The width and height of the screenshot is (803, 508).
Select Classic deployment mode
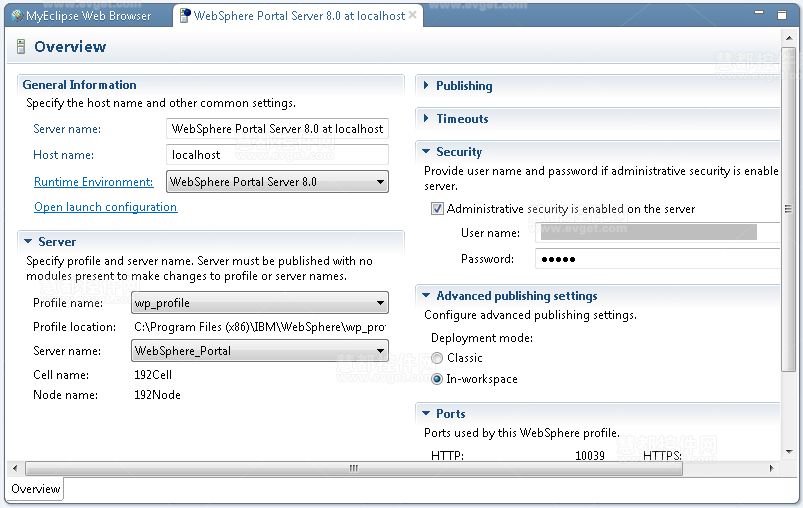pos(437,358)
